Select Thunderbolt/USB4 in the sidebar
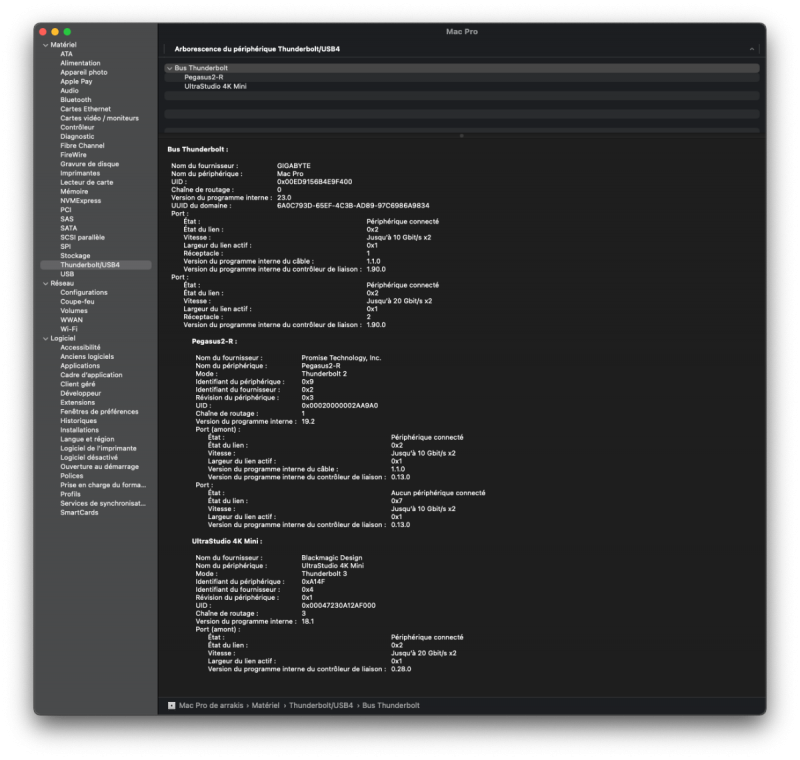Image resolution: width=800 pixels, height=760 pixels. click(95, 265)
